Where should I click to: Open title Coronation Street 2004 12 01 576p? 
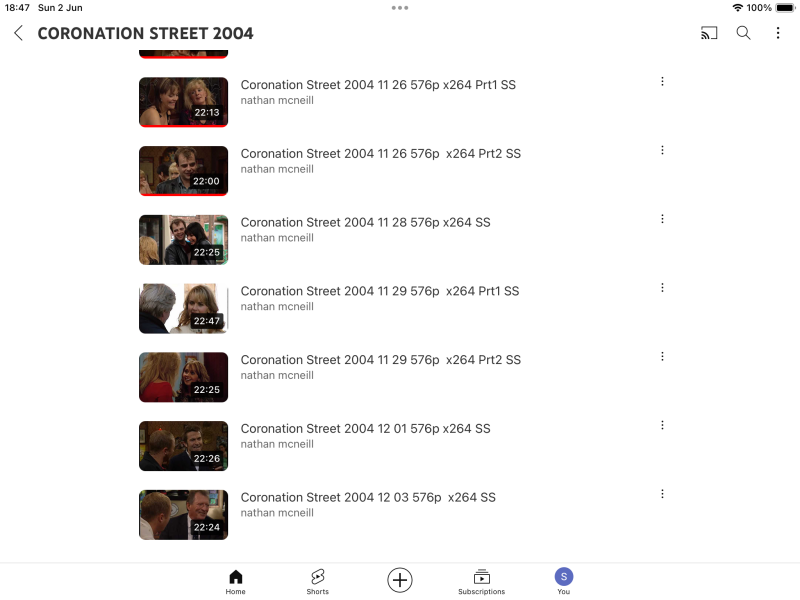pos(365,429)
